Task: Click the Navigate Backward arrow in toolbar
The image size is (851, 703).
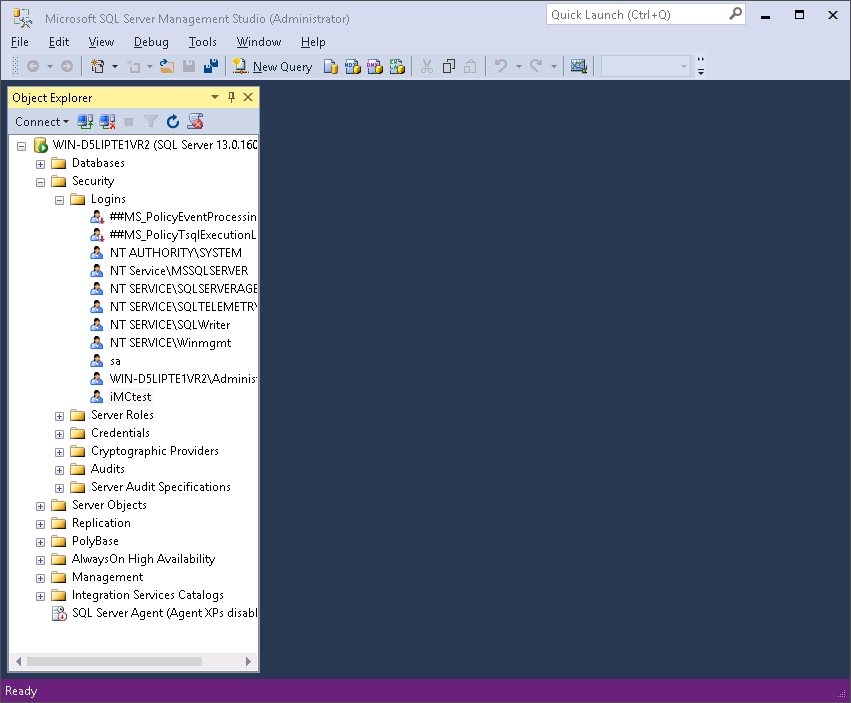Action: (33, 66)
